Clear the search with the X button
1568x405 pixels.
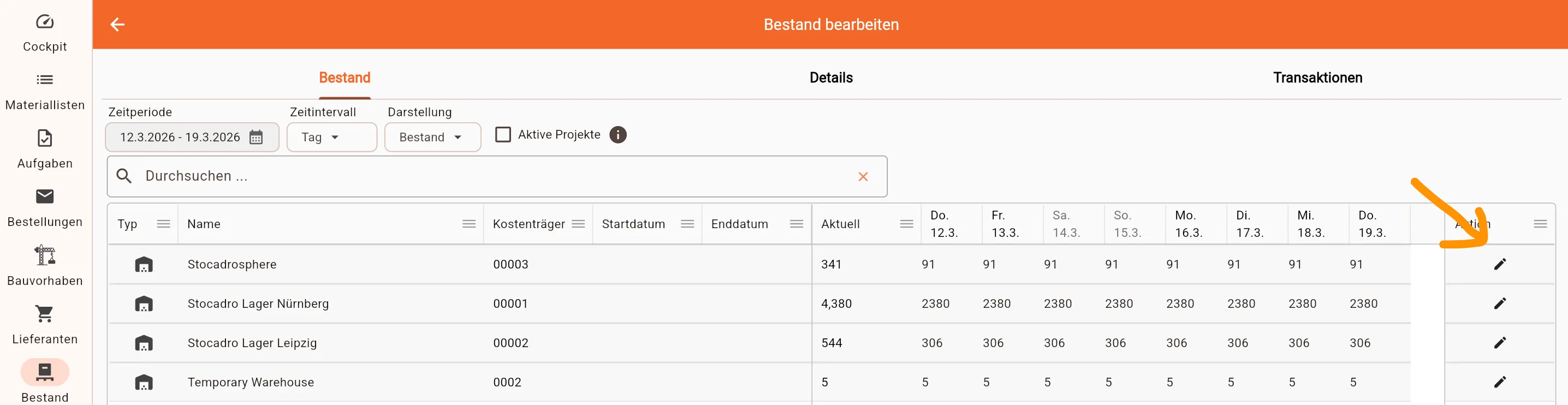tap(863, 176)
